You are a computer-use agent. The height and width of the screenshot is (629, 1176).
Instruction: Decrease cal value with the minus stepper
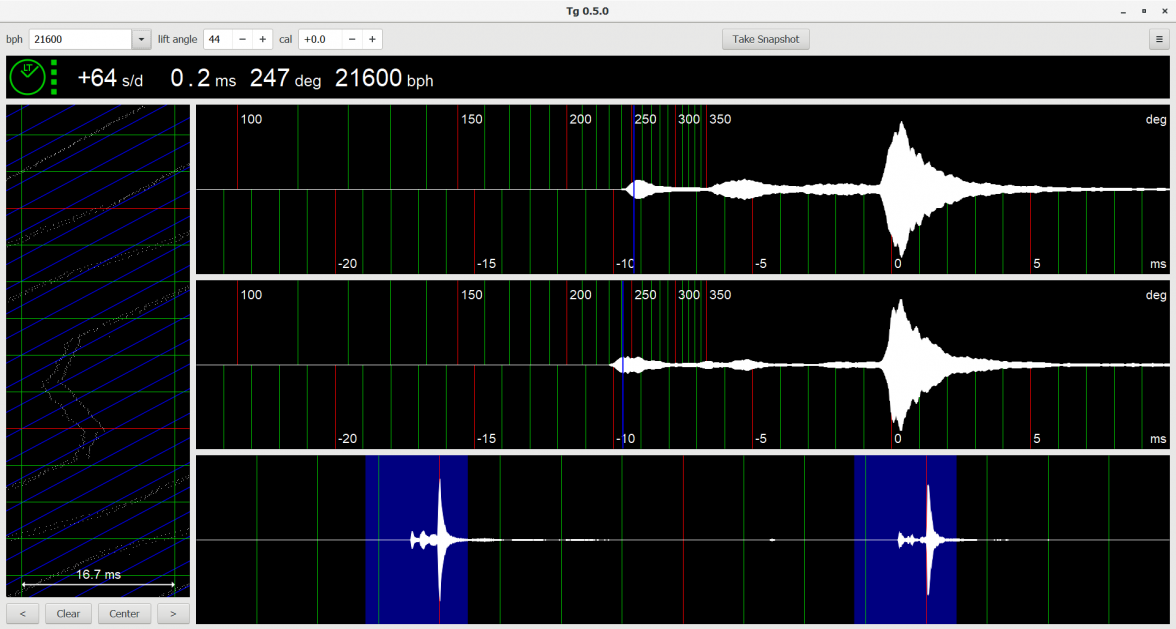[352, 39]
